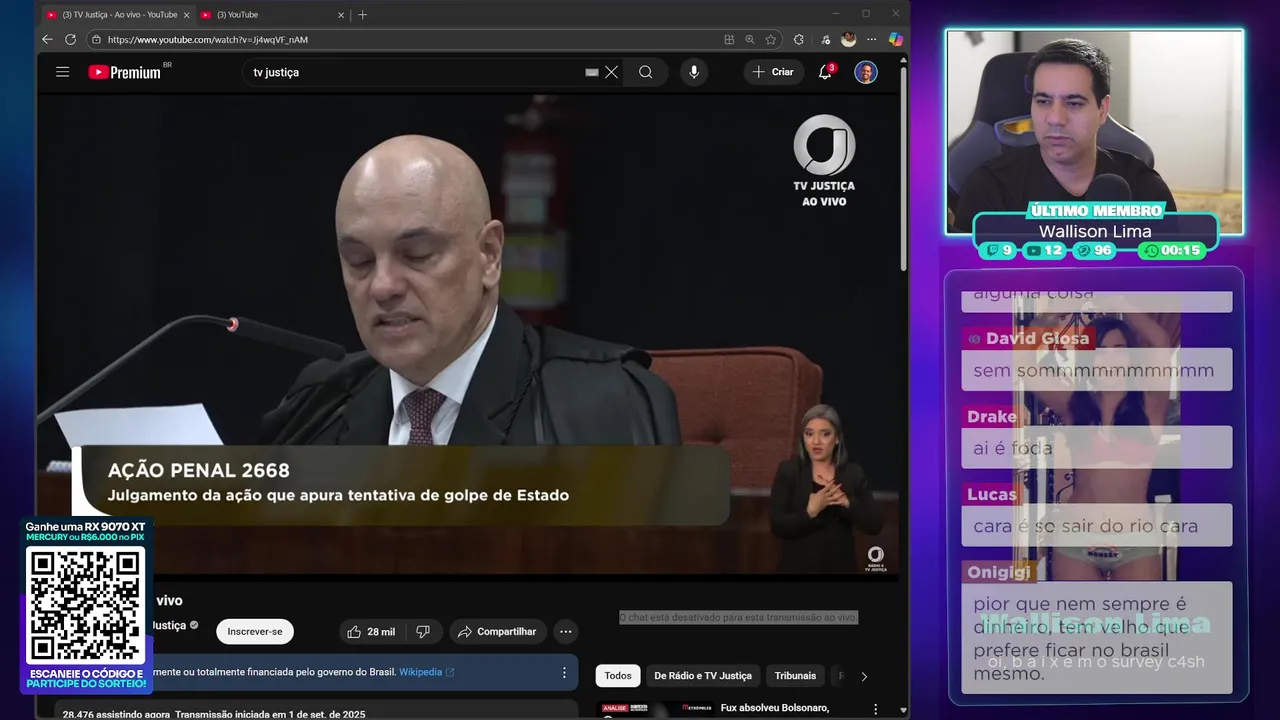Click the zoom magnifier in address bar
Screen dimensions: 1280x720
click(x=750, y=40)
